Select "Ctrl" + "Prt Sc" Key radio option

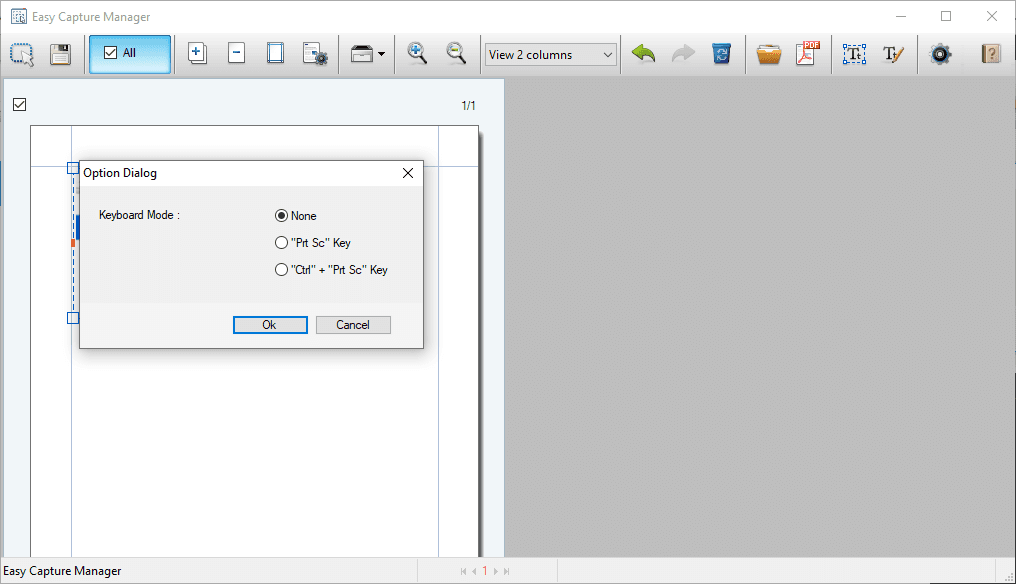281,270
